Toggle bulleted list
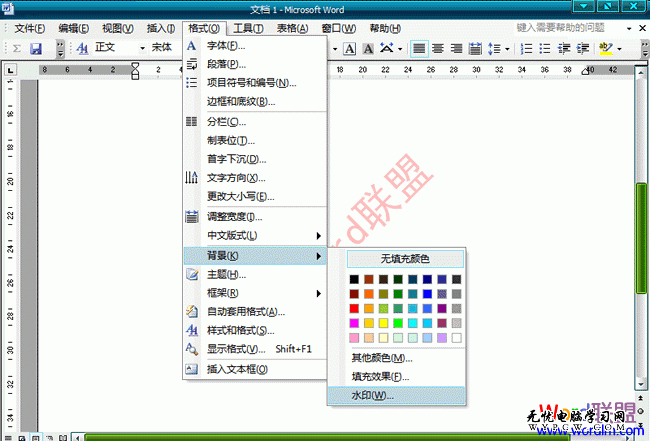Image resolution: width=650 pixels, height=441 pixels. click(x=545, y=49)
